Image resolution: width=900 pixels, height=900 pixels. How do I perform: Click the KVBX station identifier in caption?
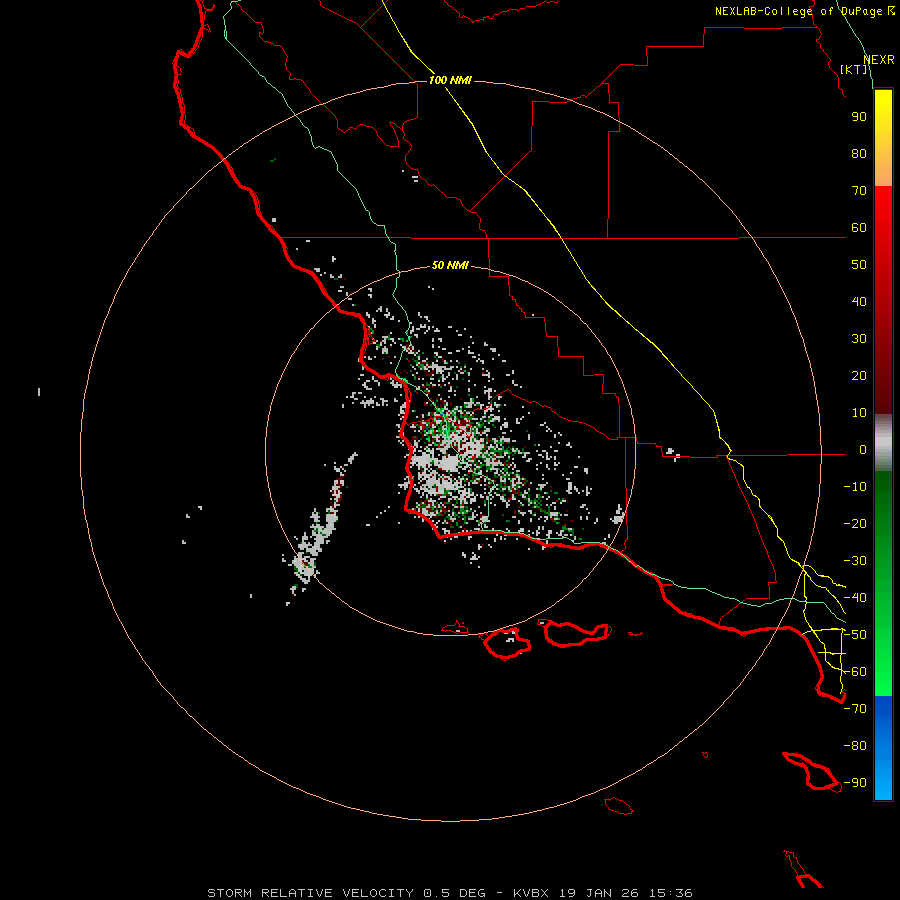tap(531, 893)
